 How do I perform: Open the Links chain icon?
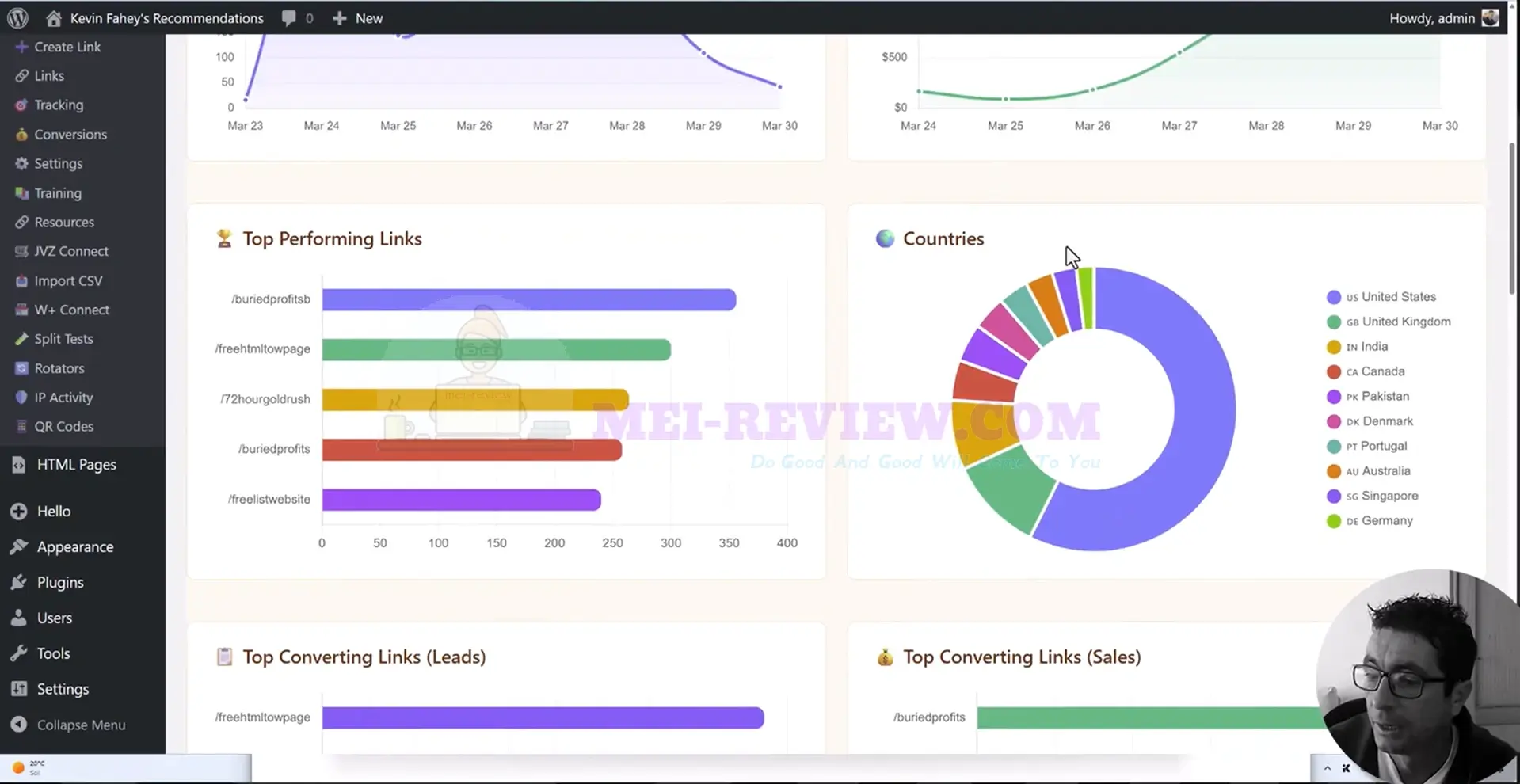click(x=21, y=76)
